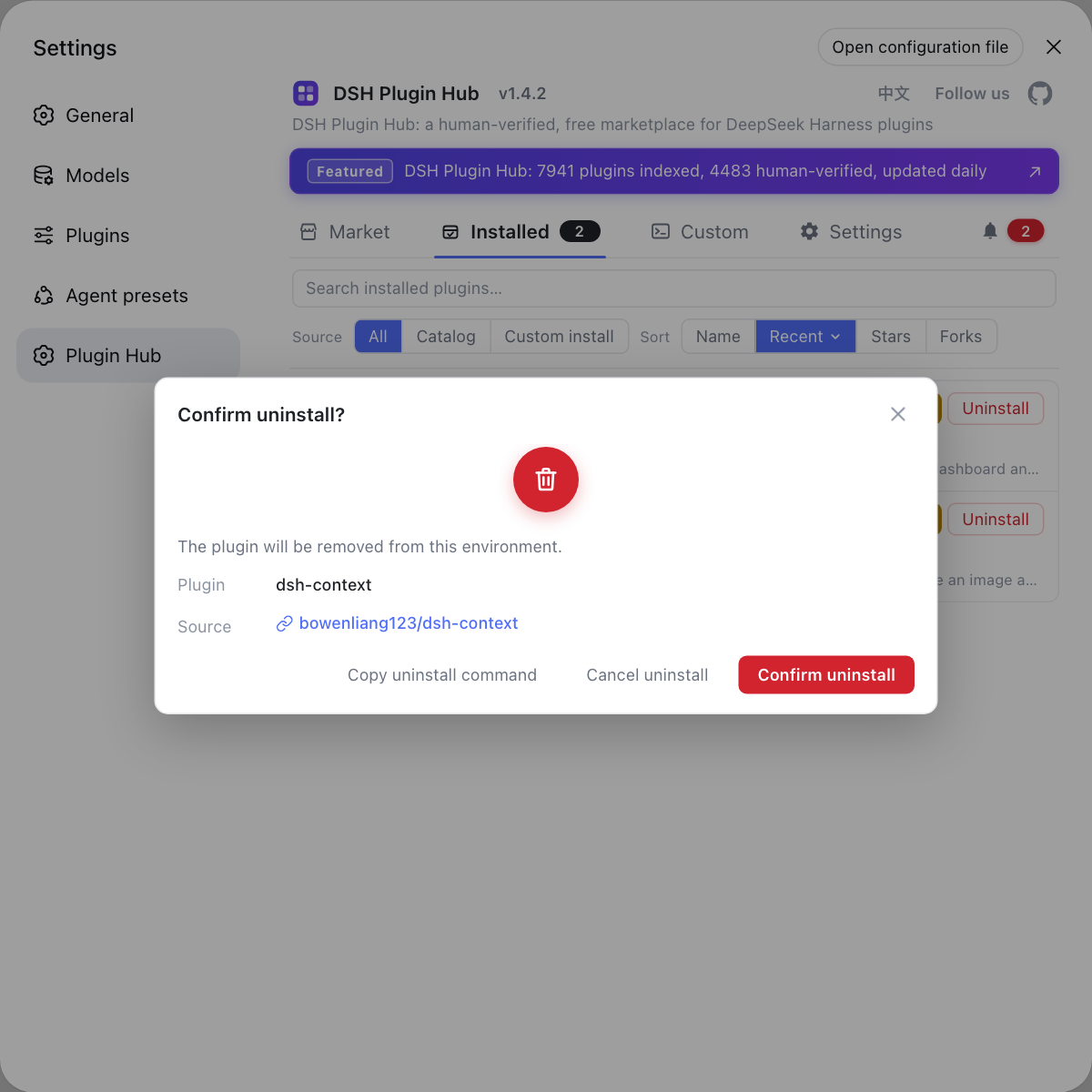Switch language to 中文
Screen dimensions: 1092x1092
tap(894, 94)
